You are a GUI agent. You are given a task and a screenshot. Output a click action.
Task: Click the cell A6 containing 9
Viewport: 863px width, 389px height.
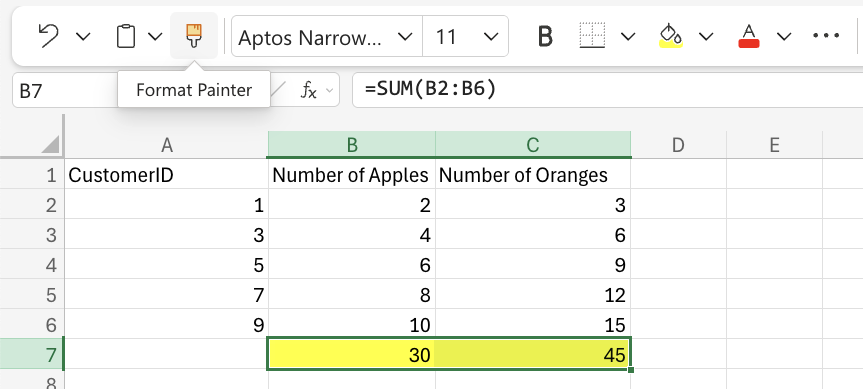167,325
